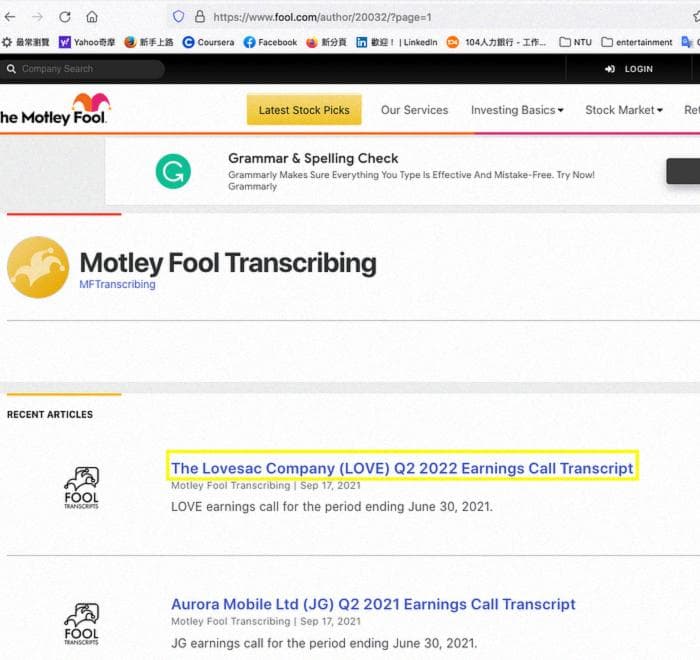Click the LOGIN link
700x660 pixels.
tap(629, 69)
